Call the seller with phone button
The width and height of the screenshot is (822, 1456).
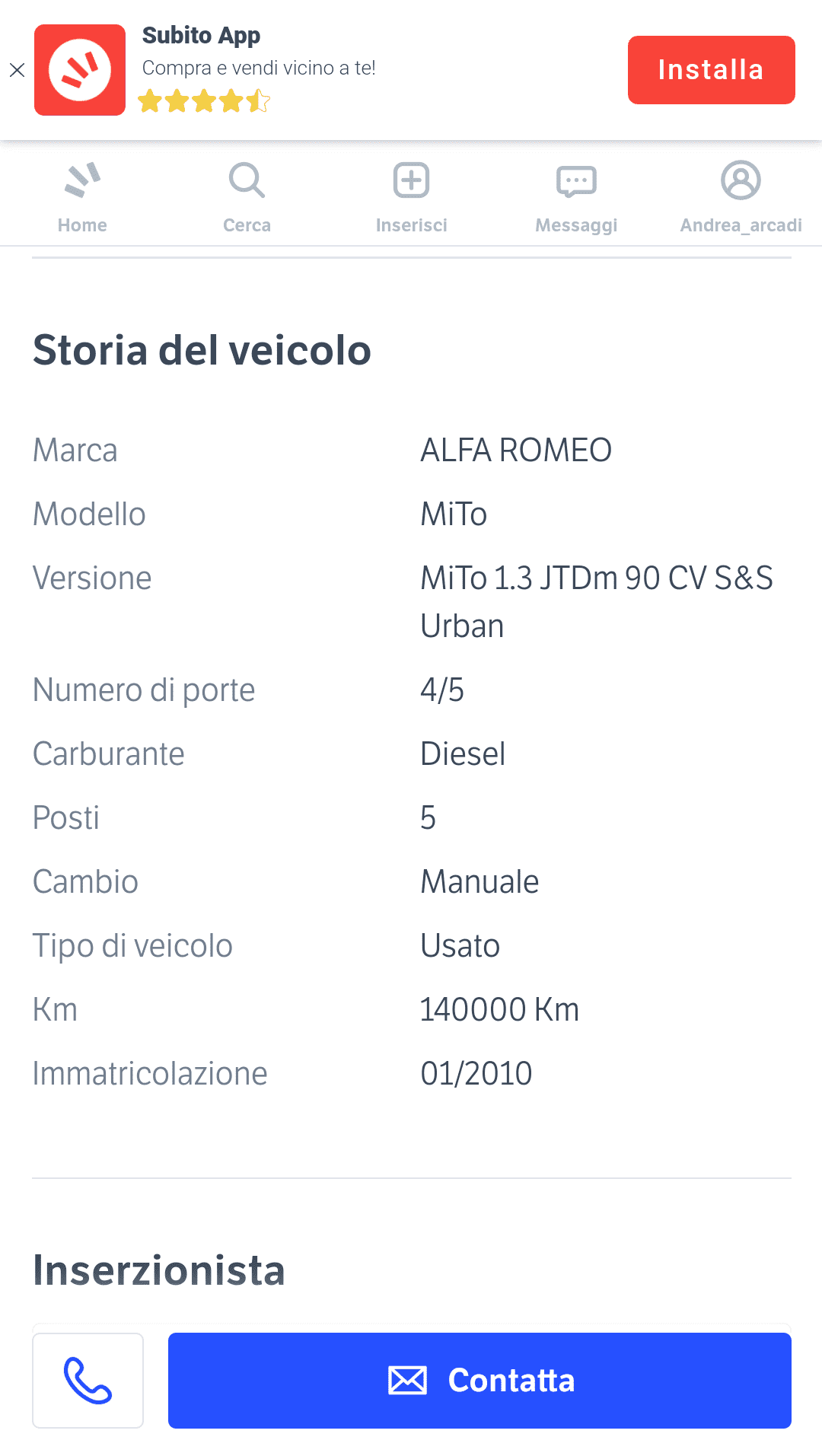pos(88,1380)
